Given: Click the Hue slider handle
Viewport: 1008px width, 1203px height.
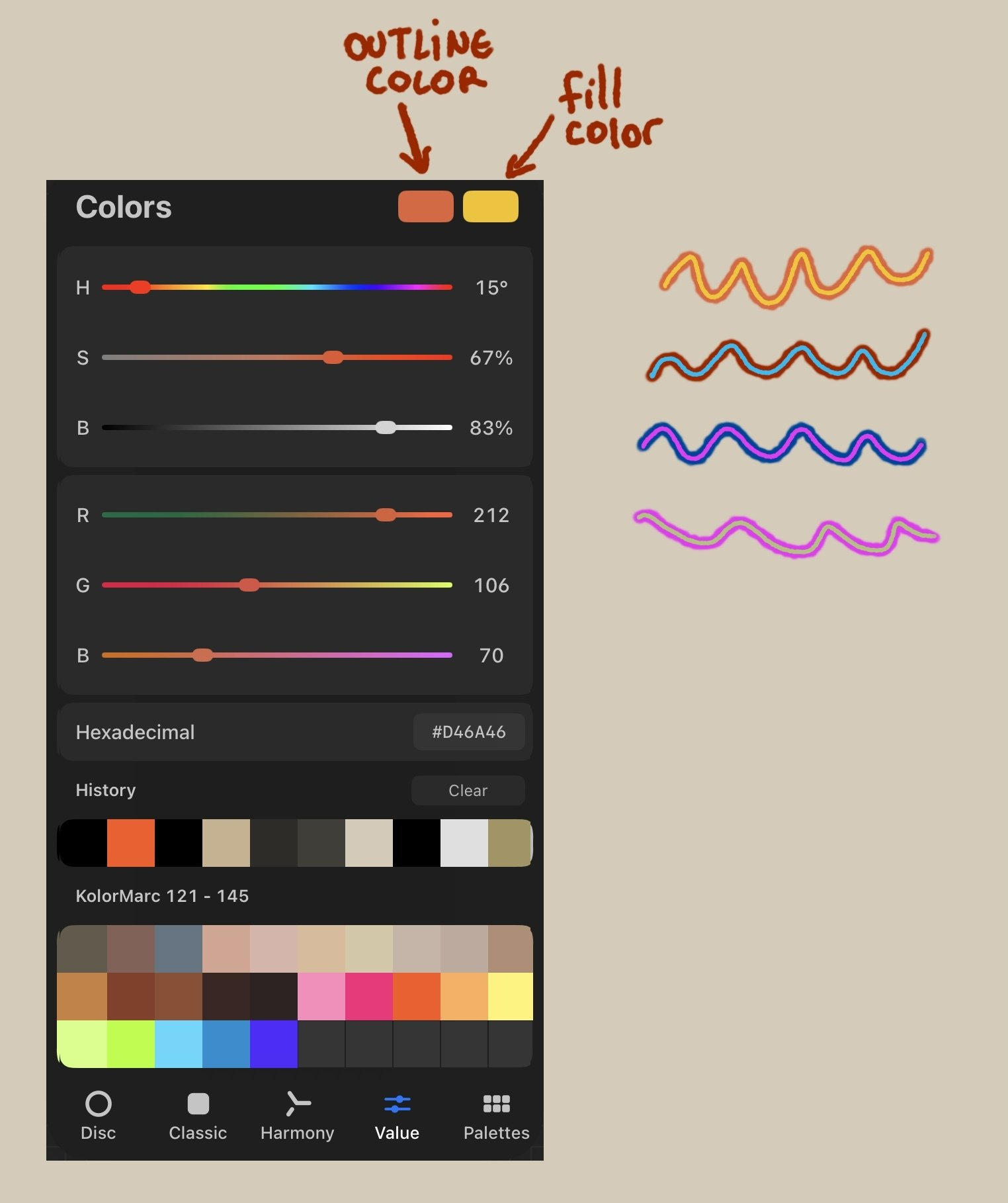Looking at the screenshot, I should click(x=140, y=287).
